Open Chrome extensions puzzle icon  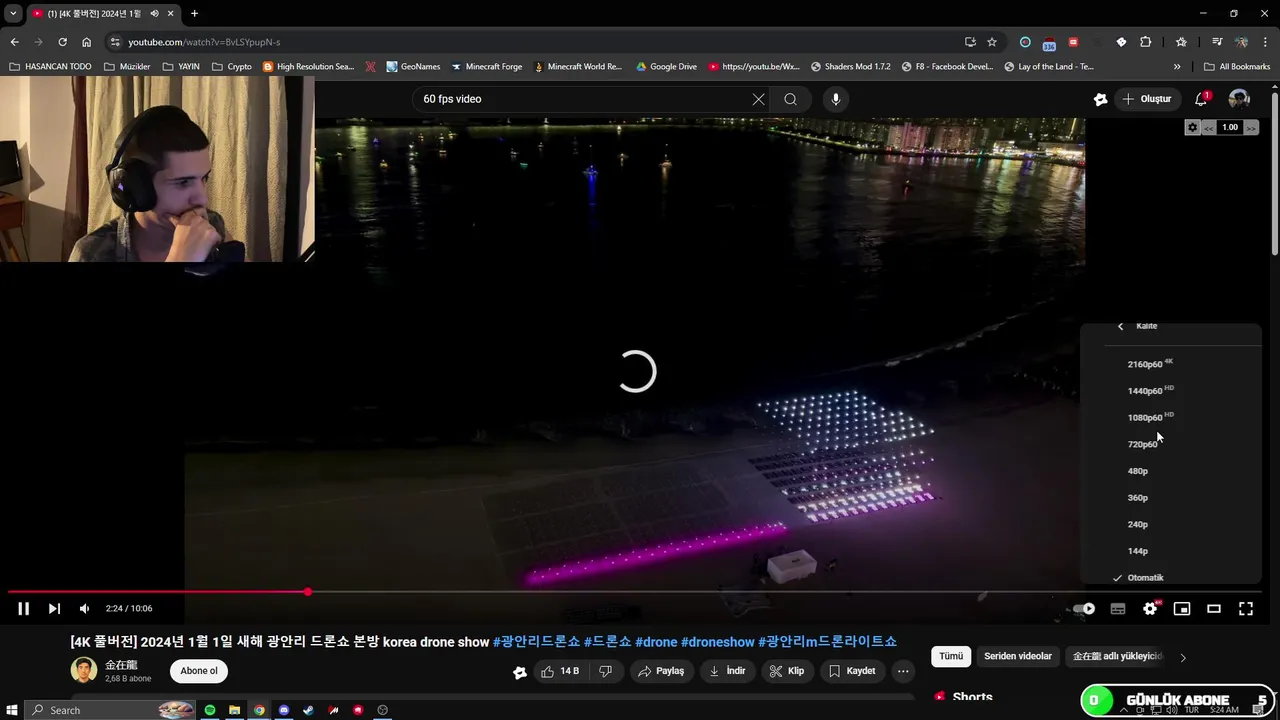1145,42
